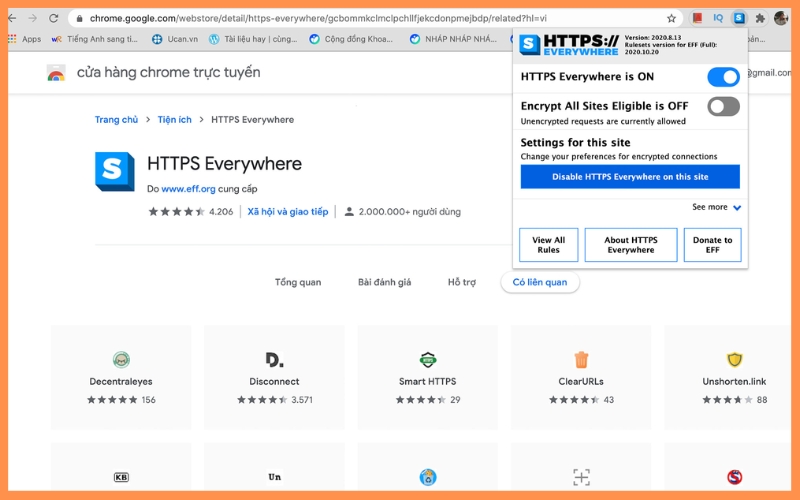Click the About HTTPS Everywhere button

pyautogui.click(x=631, y=245)
